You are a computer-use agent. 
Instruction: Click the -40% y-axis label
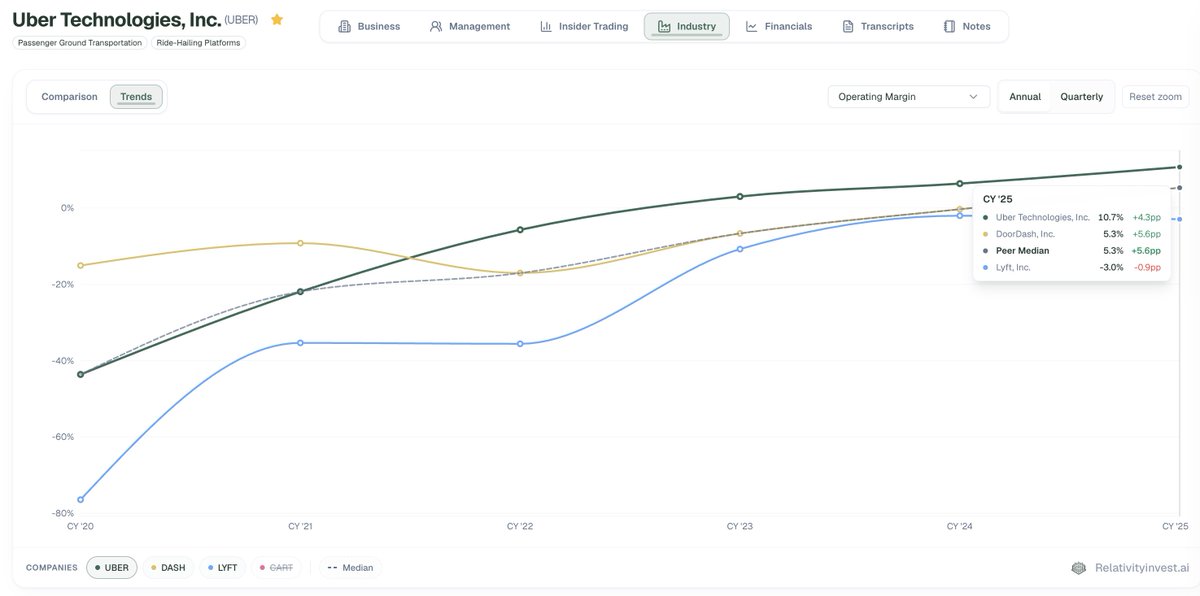tap(64, 361)
